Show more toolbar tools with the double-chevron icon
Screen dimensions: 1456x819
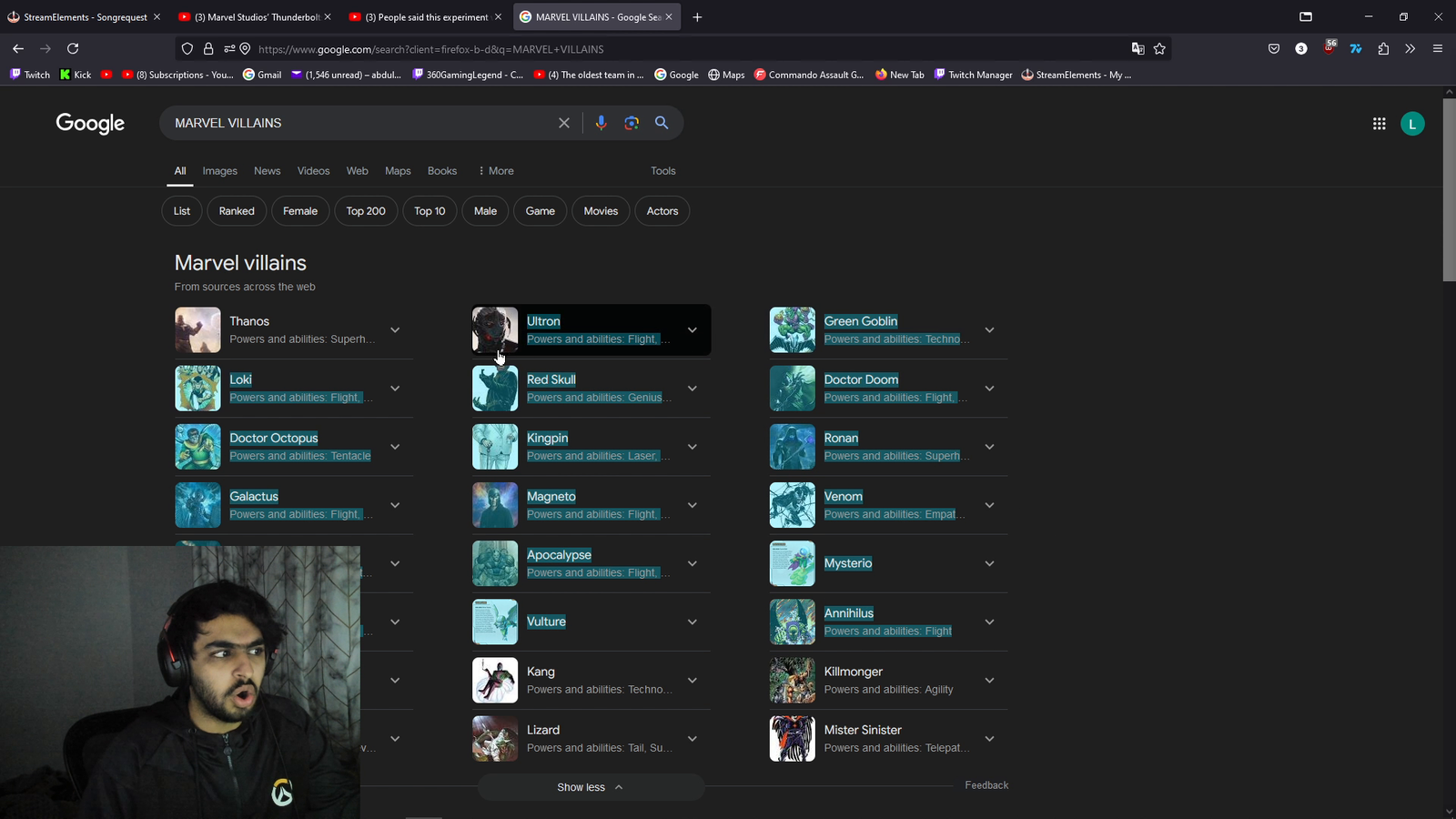1410,49
